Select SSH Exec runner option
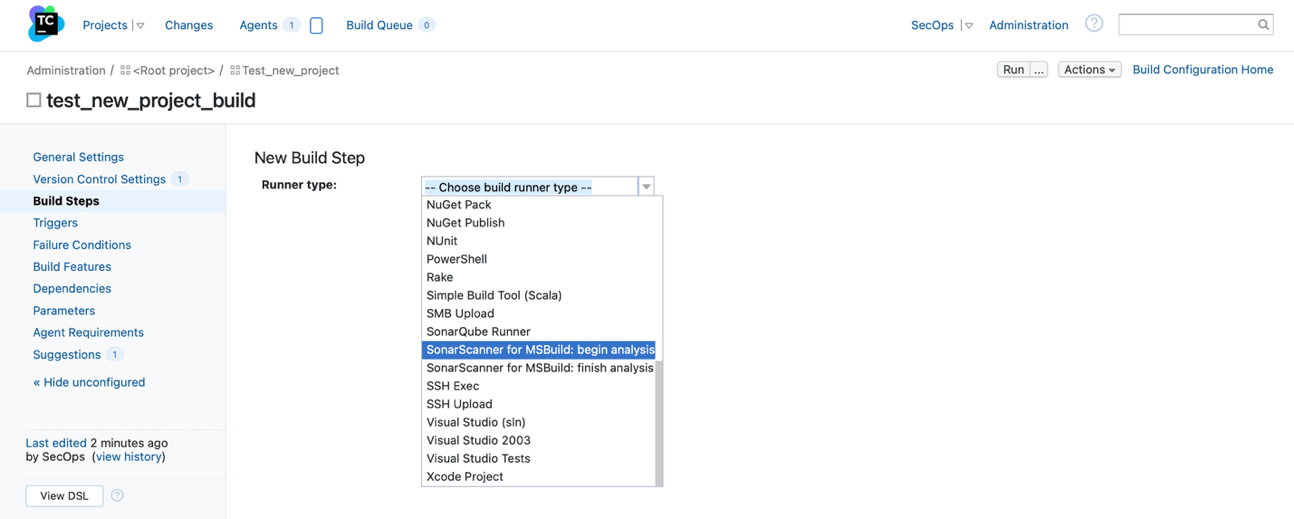1294x519 pixels. [x=538, y=386]
